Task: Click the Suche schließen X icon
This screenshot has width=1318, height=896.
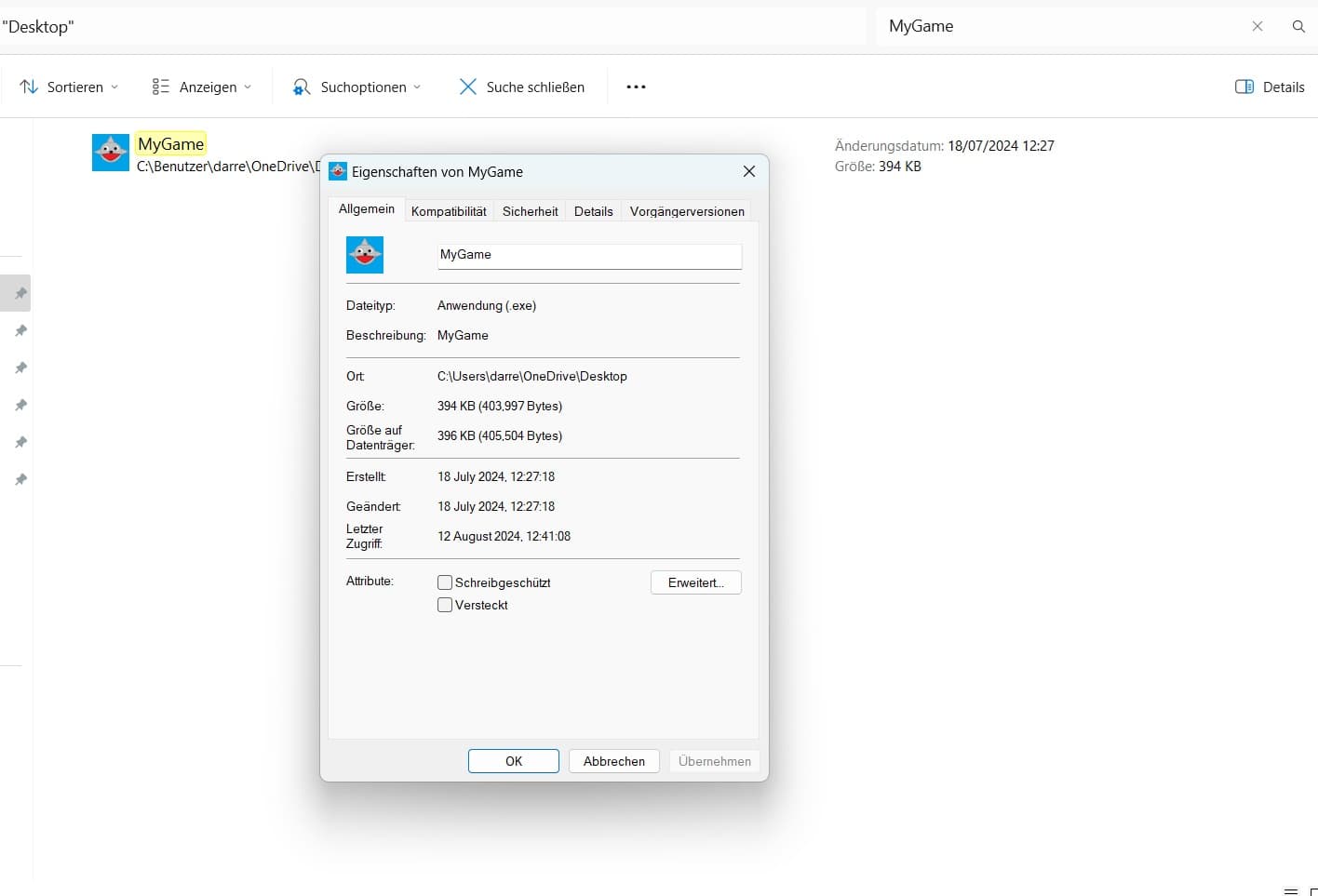Action: pos(467,87)
